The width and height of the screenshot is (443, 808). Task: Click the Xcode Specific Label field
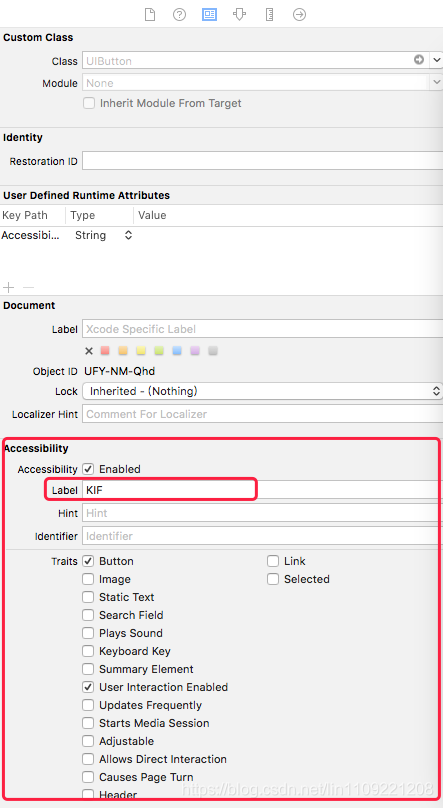pyautogui.click(x=262, y=329)
